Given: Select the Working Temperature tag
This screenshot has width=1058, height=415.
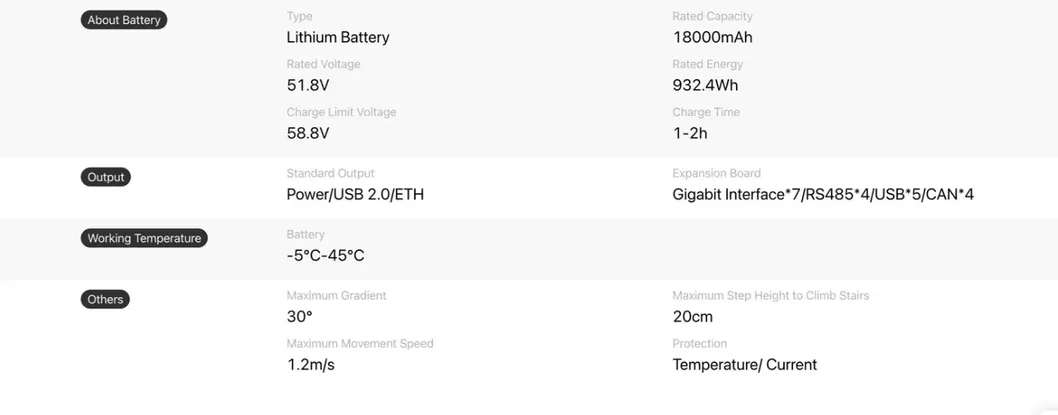Looking at the screenshot, I should [144, 238].
